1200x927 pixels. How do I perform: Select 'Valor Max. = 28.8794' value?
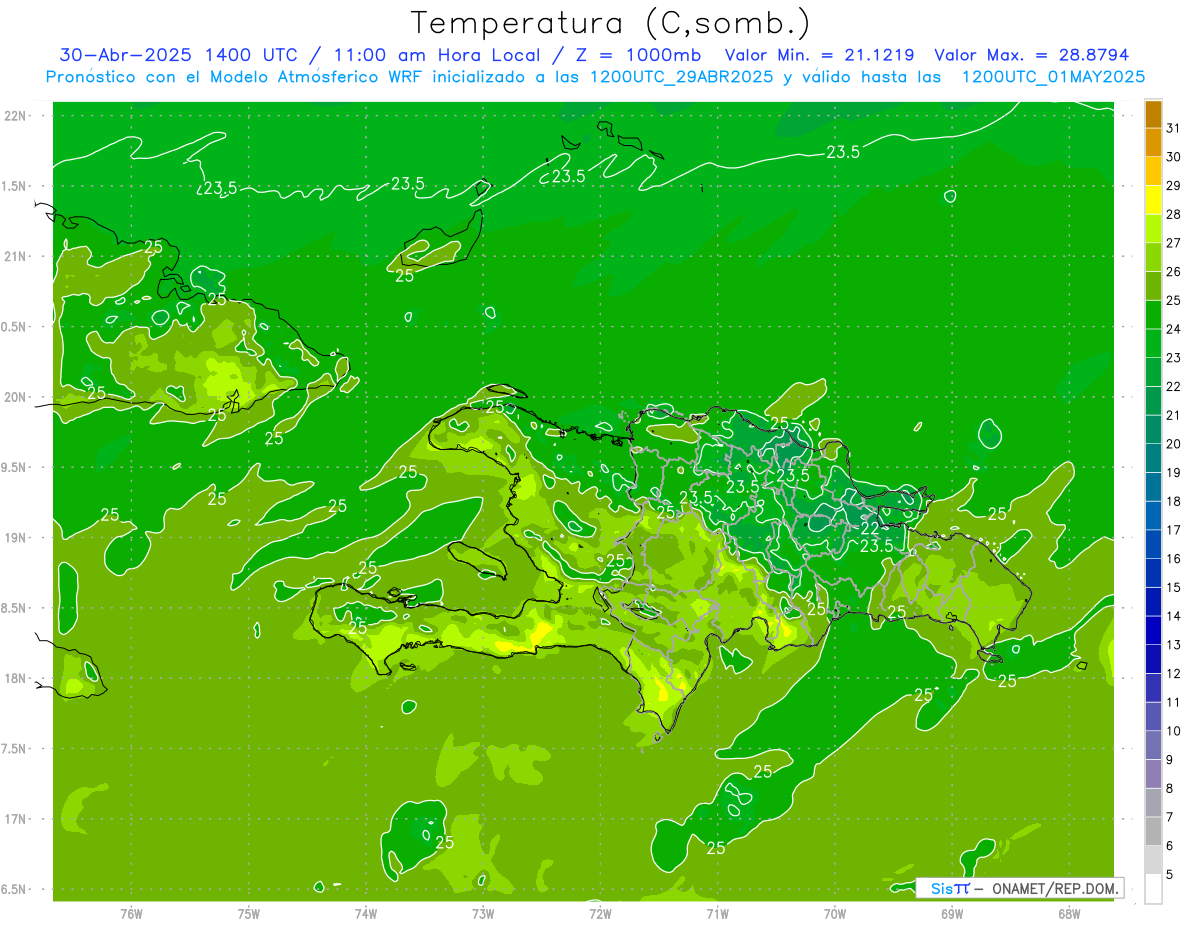(x=1031, y=55)
